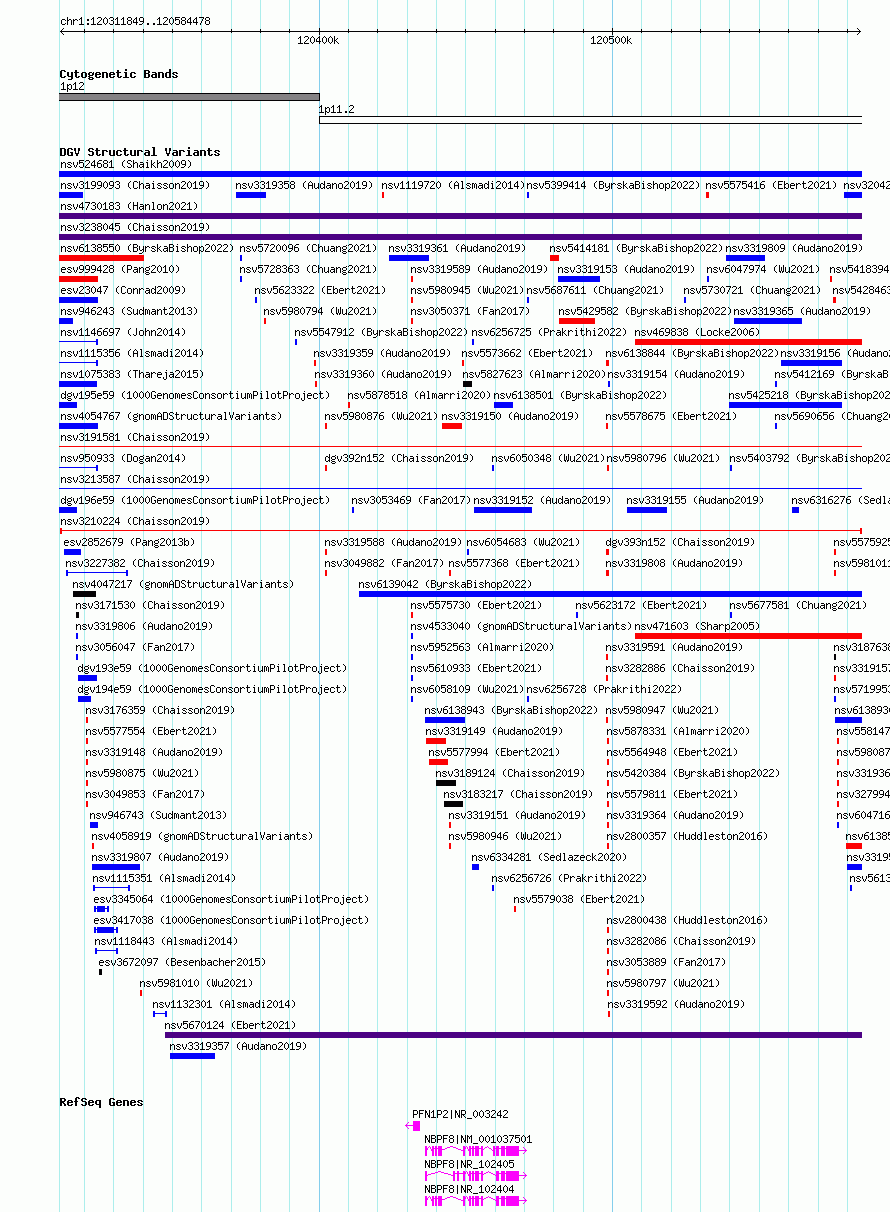The image size is (890, 1212).
Task: Open variant nsv4730183 (Hanlon2021)
Action: (x=129, y=206)
